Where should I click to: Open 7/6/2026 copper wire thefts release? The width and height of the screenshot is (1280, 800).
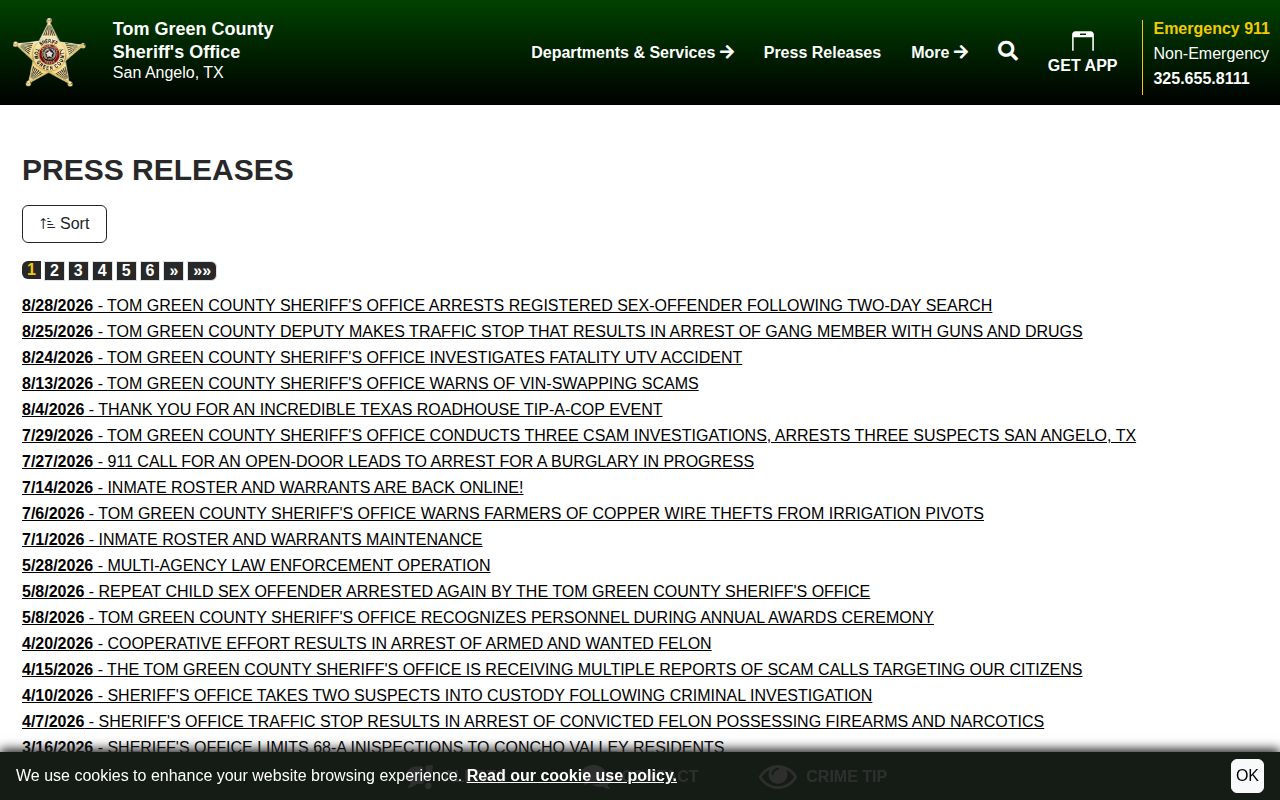[503, 513]
